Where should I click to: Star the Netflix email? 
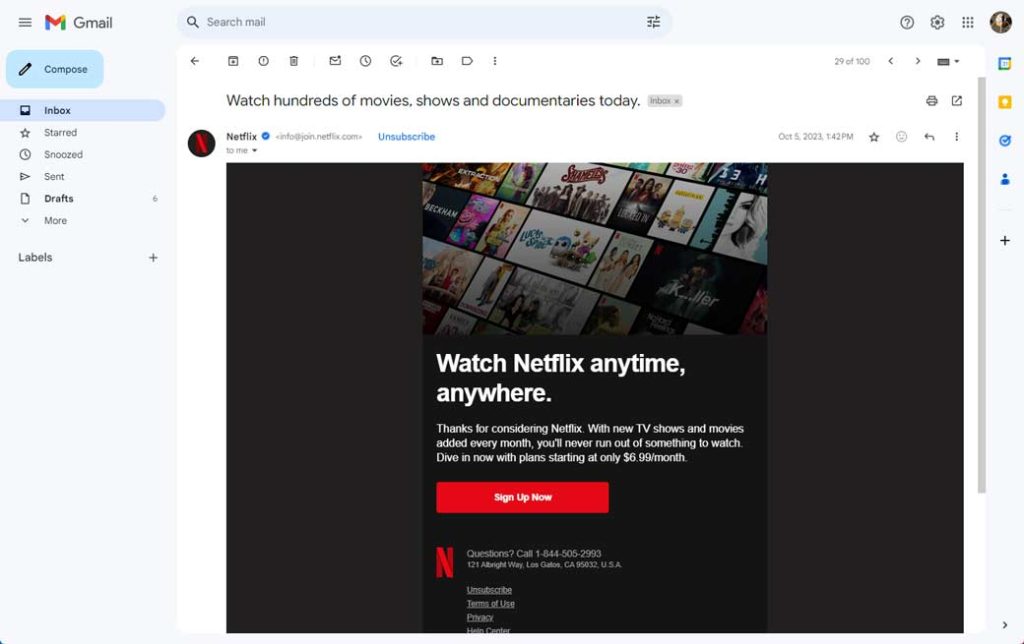[x=874, y=137]
